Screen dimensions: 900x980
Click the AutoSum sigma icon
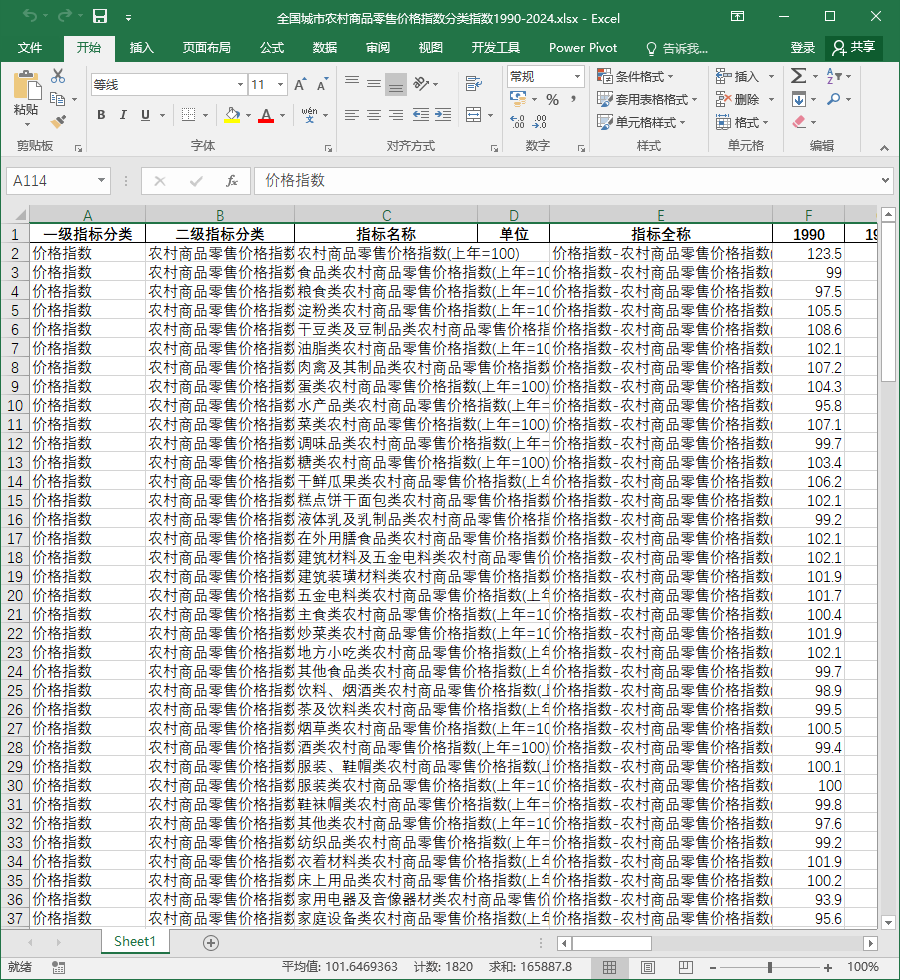(x=798, y=76)
